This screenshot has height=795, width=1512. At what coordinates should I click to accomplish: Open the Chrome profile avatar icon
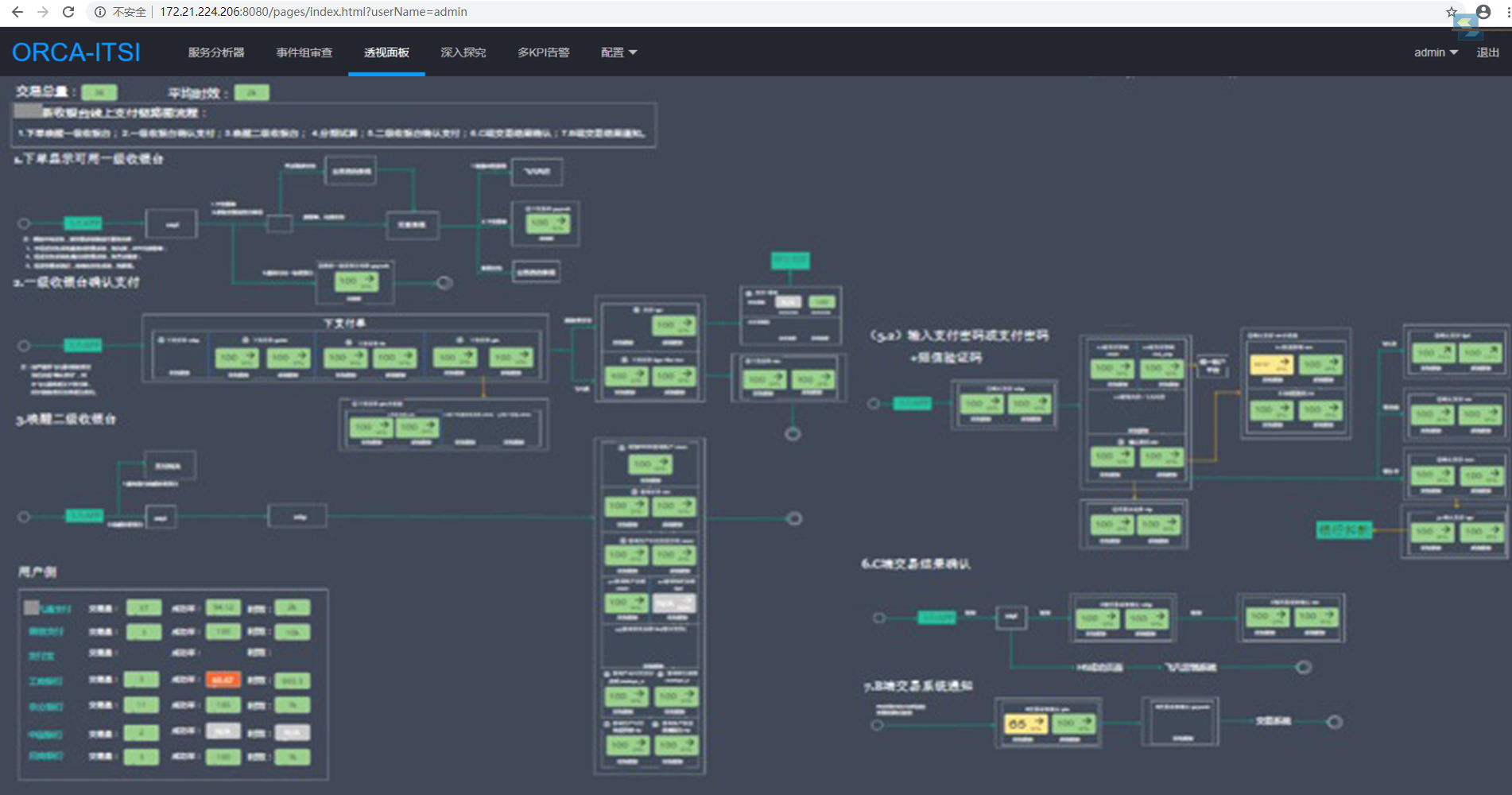tap(1483, 12)
